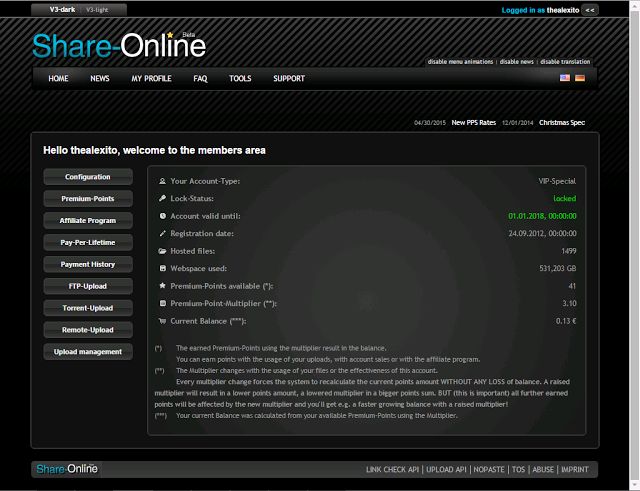Toggle disable translation
Viewport: 640px width, 491px height.
click(x=565, y=62)
